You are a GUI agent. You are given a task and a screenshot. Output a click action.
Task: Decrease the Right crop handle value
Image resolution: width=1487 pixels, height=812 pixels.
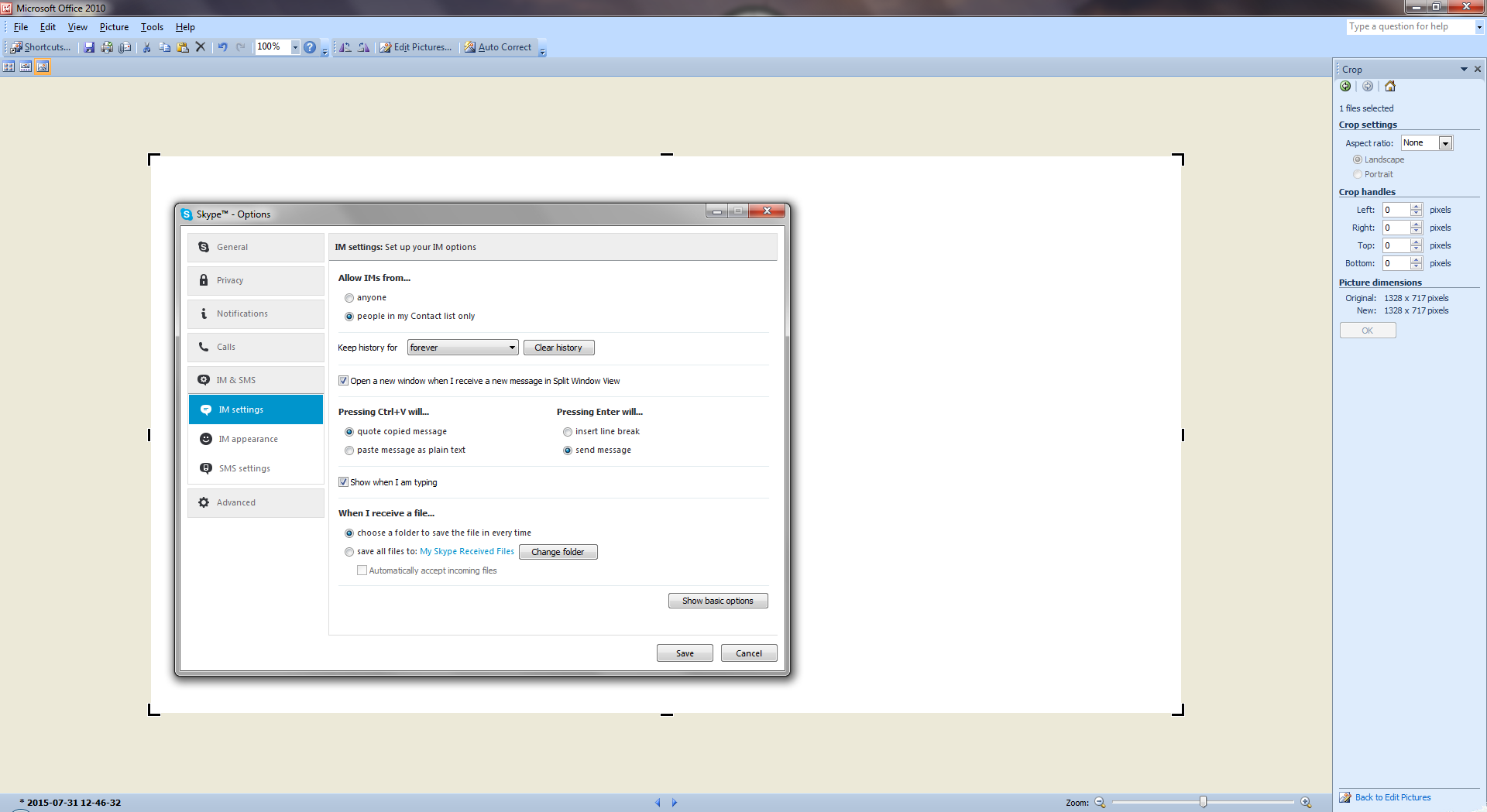(x=1417, y=231)
